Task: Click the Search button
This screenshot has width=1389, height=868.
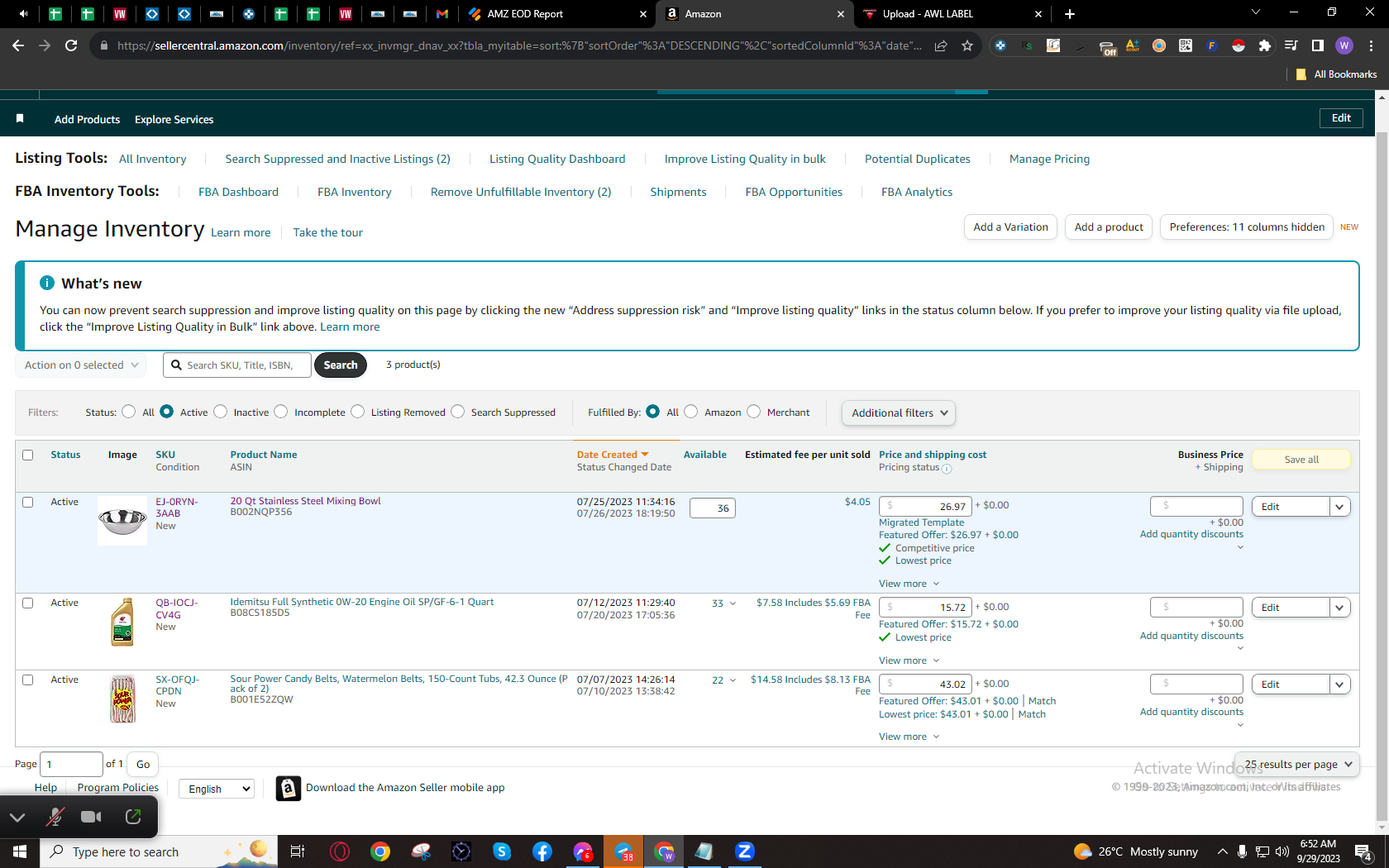Action: coord(341,365)
